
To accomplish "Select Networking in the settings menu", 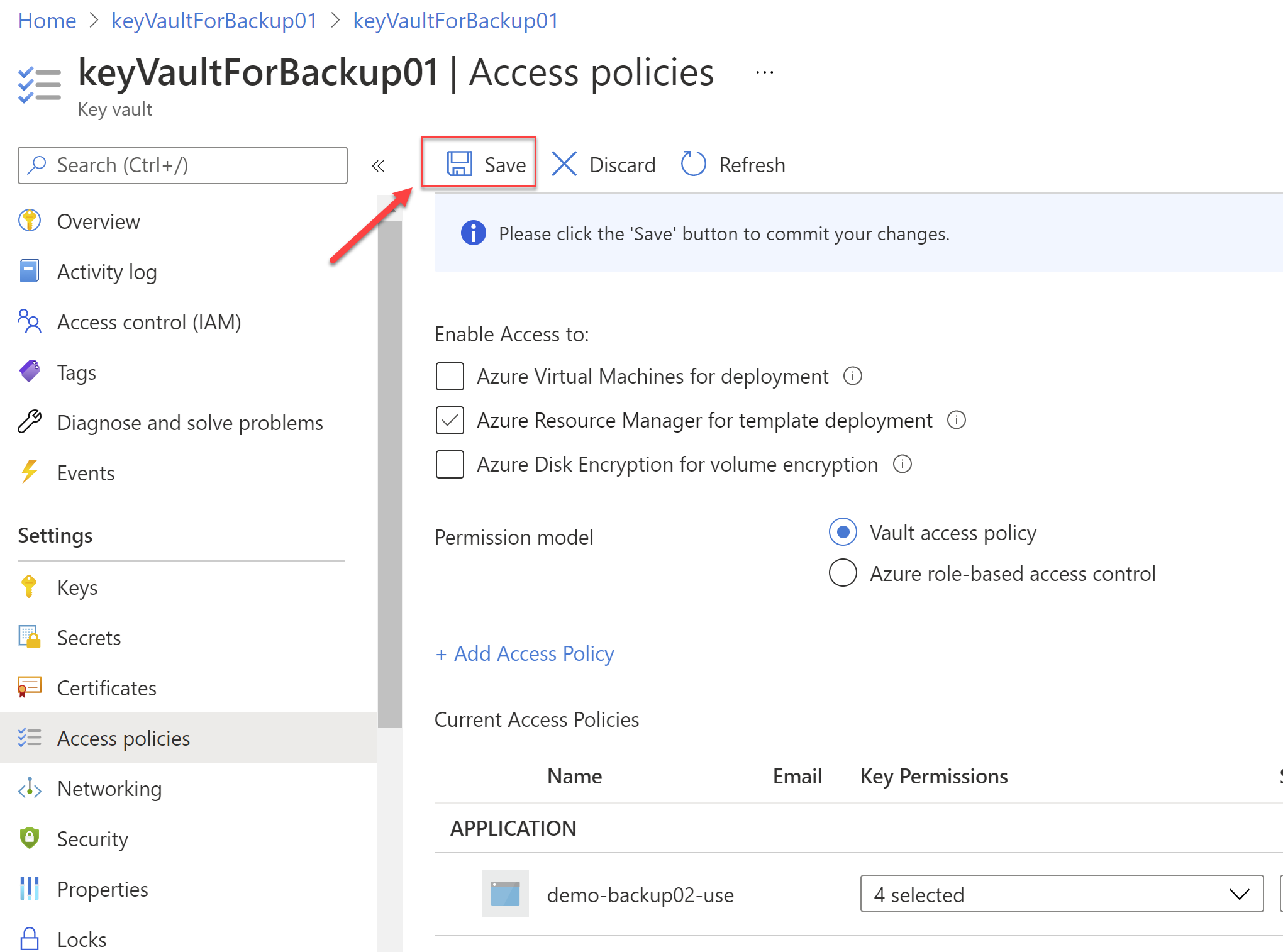I will click(x=109, y=789).
